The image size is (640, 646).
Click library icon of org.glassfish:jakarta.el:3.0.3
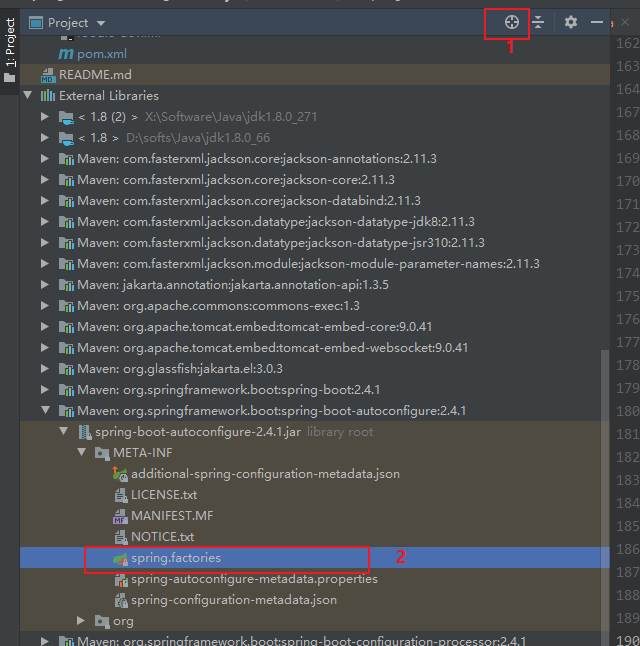click(x=66, y=369)
